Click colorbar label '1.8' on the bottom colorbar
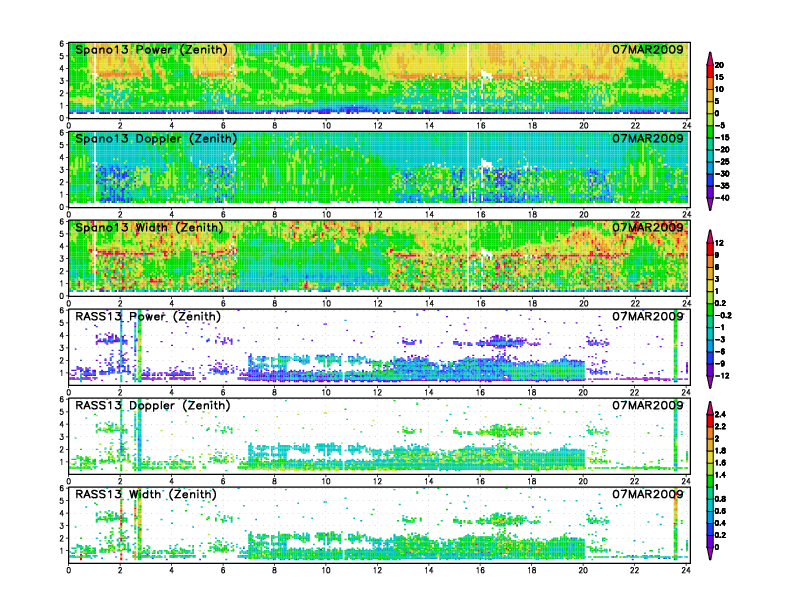The image size is (792, 612). 721,451
